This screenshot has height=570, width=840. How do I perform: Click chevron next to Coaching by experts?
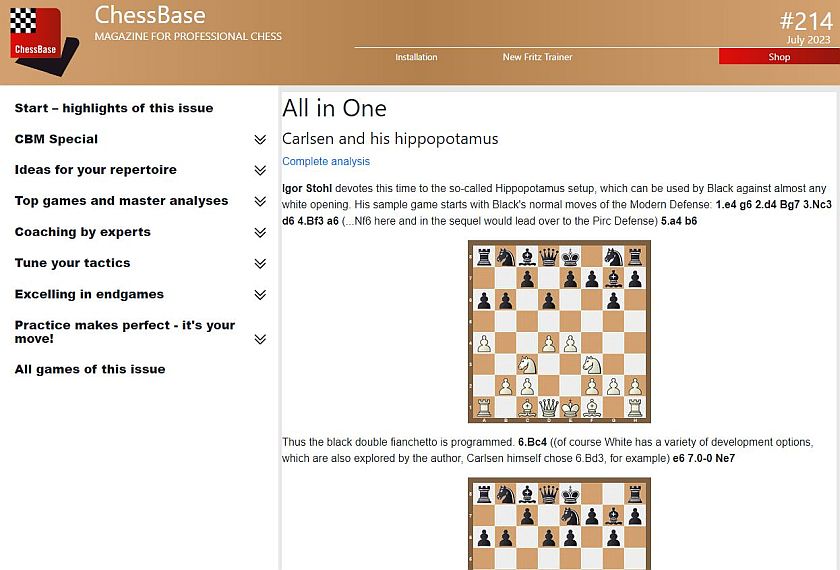(260, 233)
